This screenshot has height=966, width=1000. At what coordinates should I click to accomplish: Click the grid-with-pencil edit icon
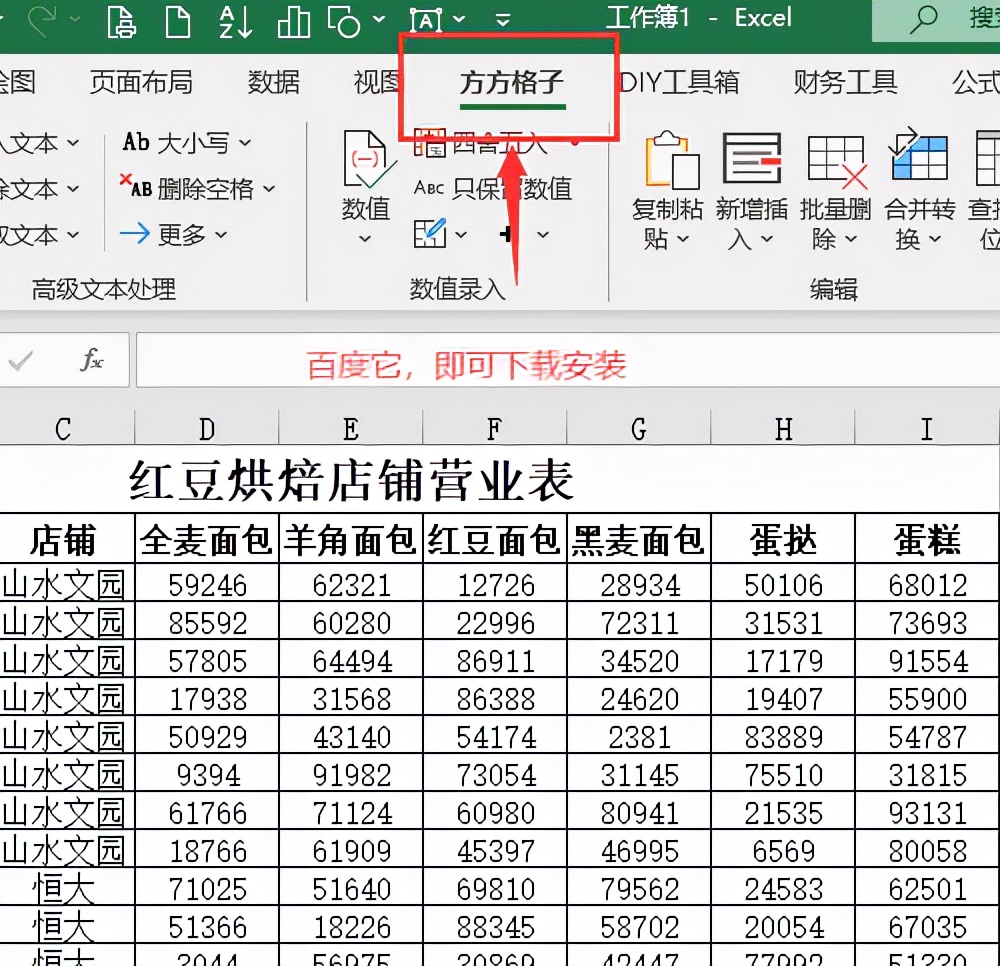430,233
